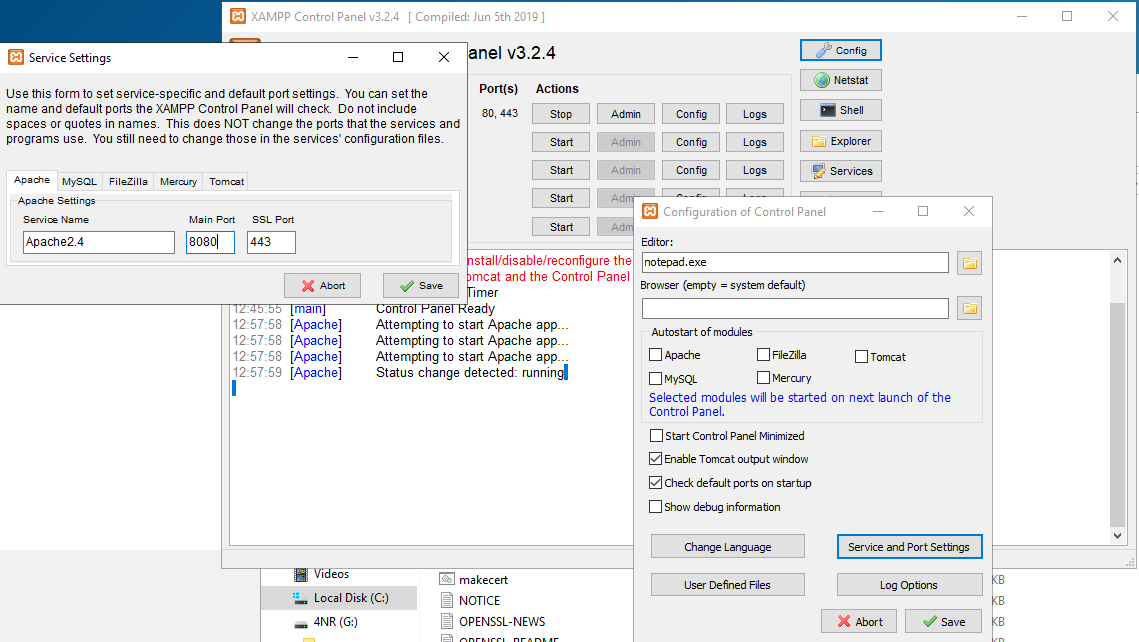
Task: Abort Configuration of Control Panel
Action: (859, 622)
